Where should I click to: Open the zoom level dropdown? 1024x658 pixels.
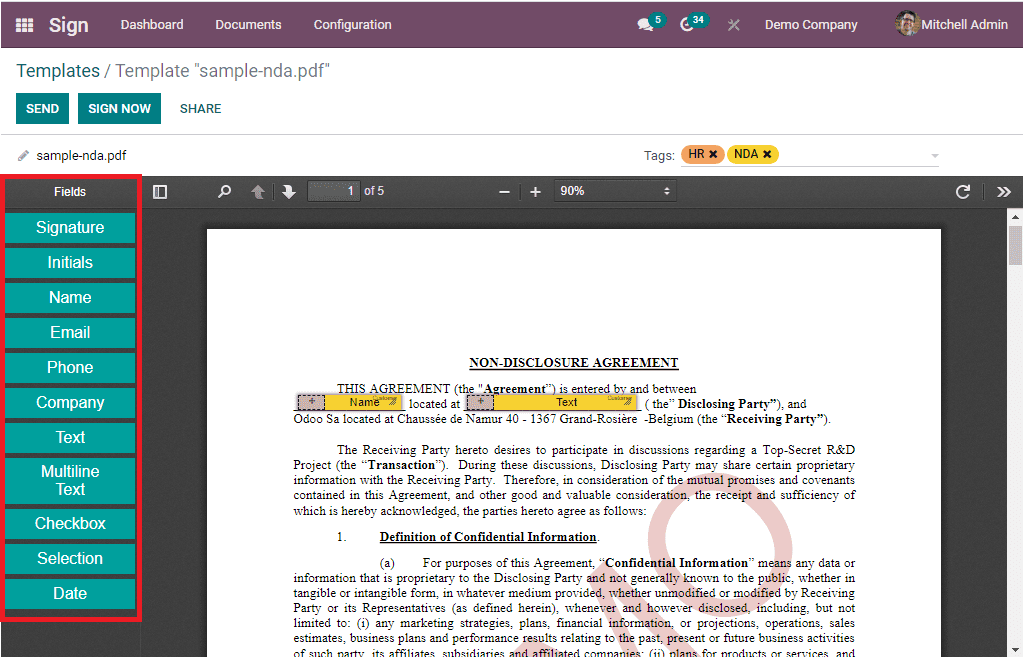[615, 191]
